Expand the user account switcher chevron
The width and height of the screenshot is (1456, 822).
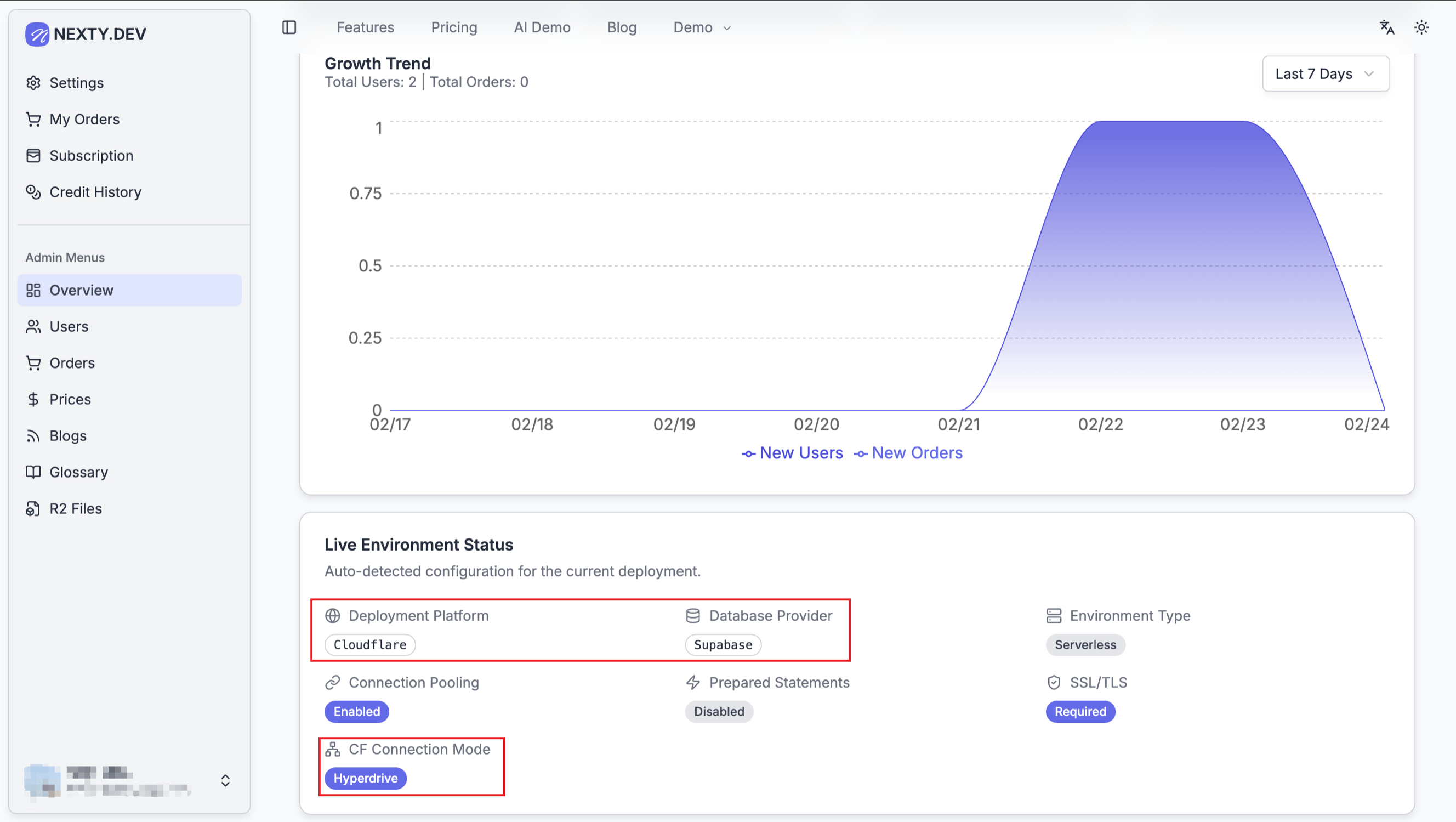225,781
